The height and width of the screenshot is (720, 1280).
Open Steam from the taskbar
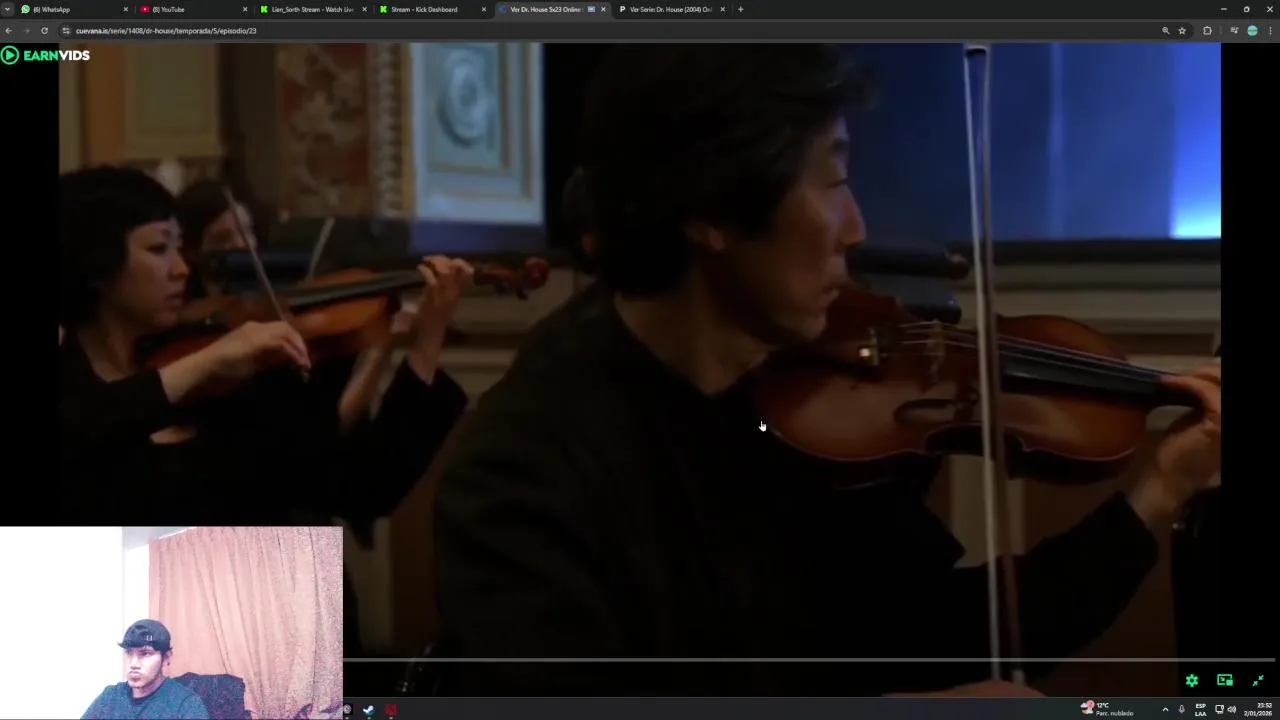click(368, 710)
